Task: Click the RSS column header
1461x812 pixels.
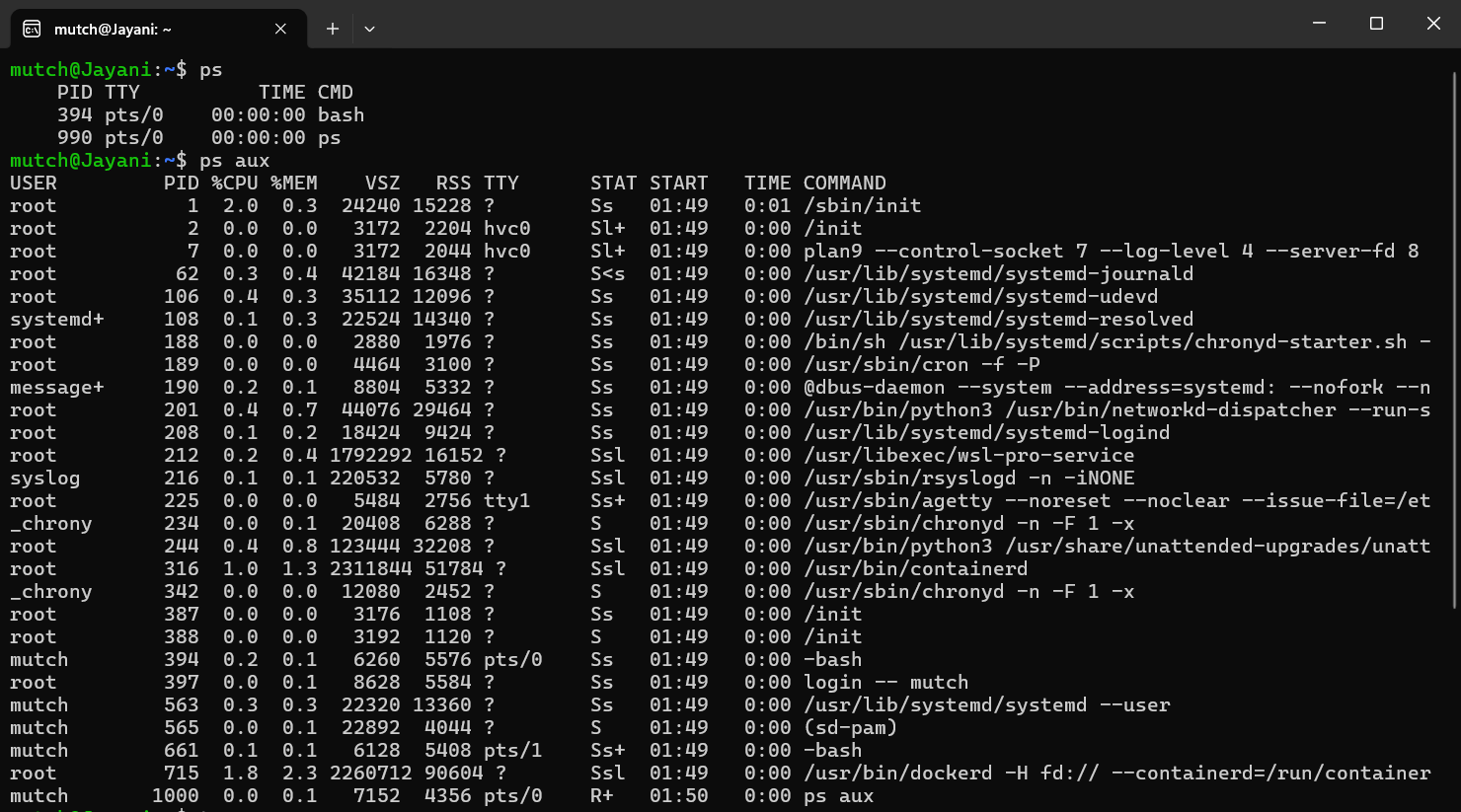Action: pyautogui.click(x=454, y=184)
